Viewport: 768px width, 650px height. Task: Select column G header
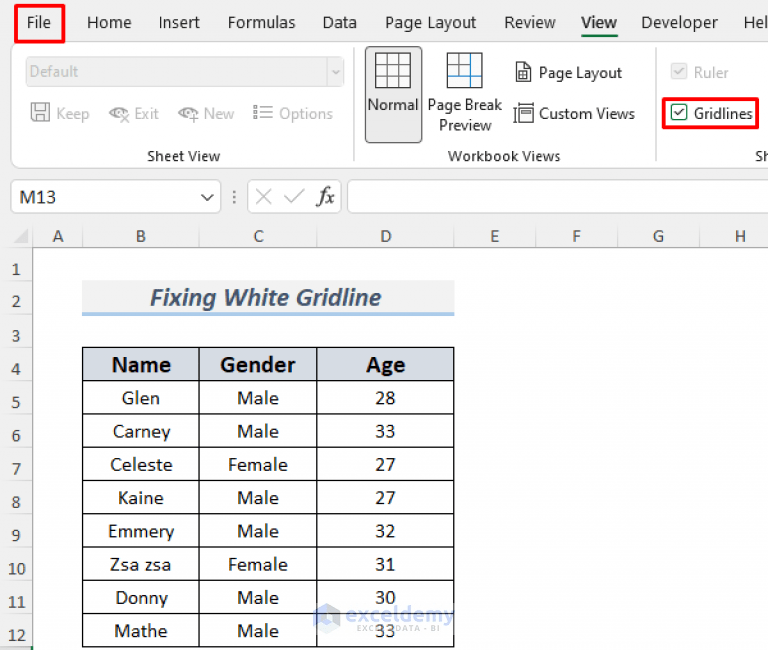coord(658,237)
